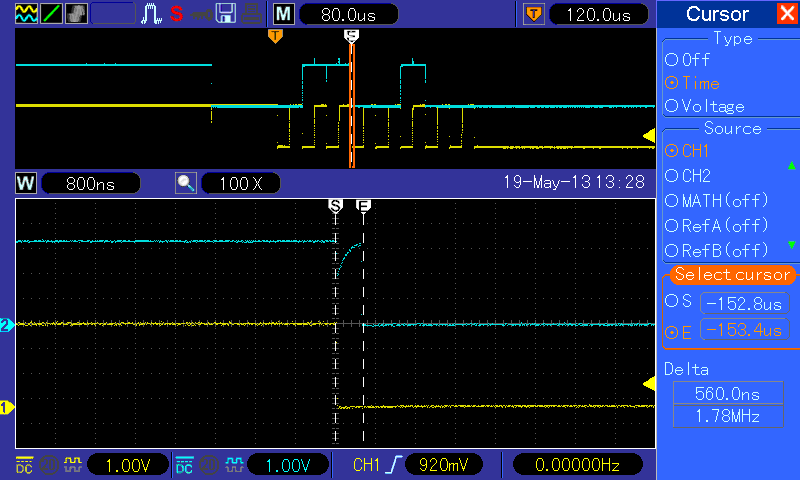Click the orange trigger T icon
This screenshot has height=480, width=800.
(534, 14)
